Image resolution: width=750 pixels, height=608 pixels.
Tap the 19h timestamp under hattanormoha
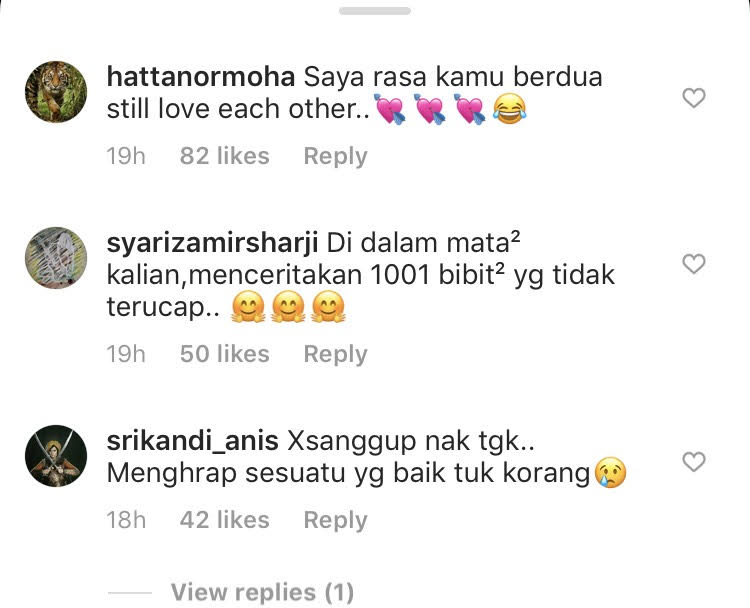pos(126,156)
